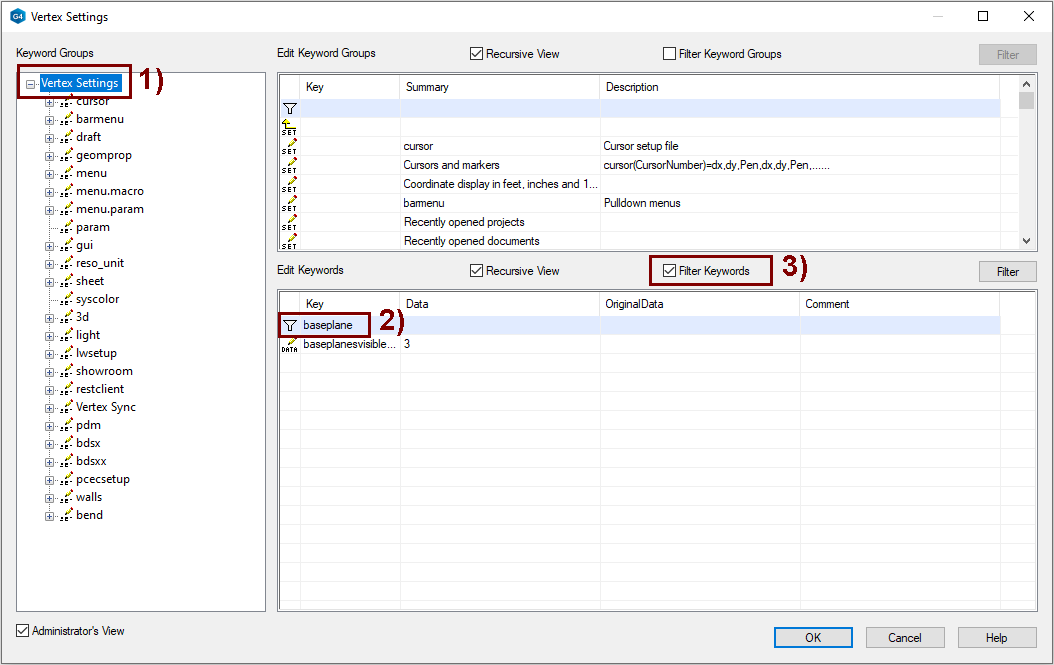Select the showroom item in the tree
The height and width of the screenshot is (665, 1054).
point(104,371)
